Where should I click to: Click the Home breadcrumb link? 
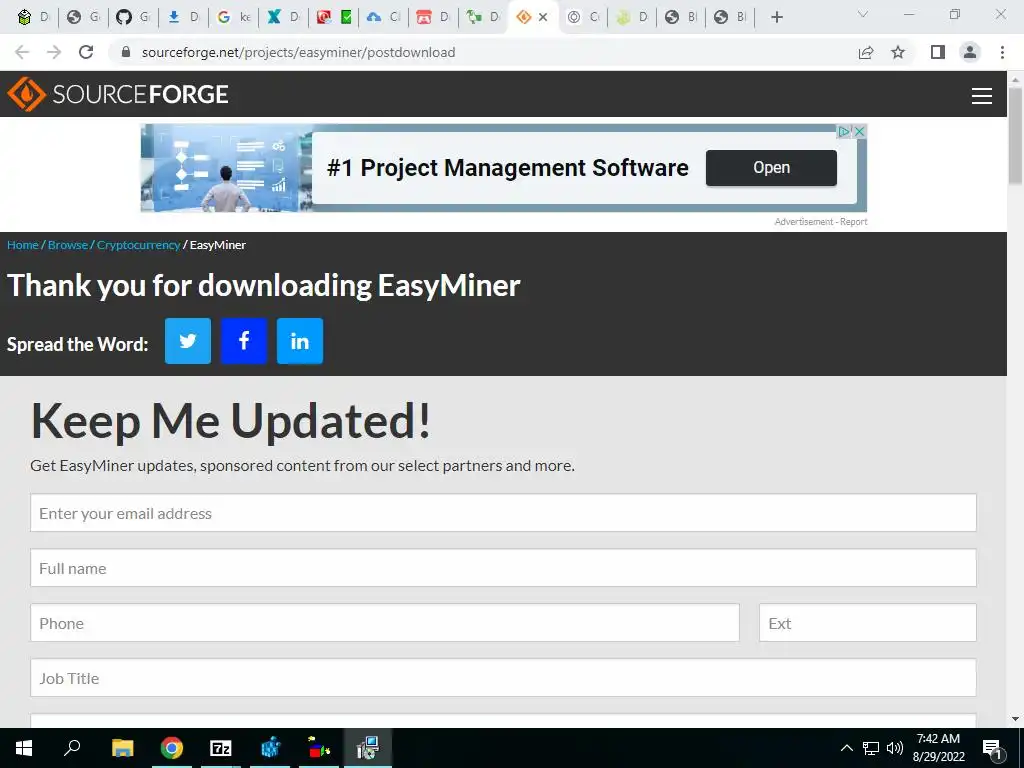23,245
